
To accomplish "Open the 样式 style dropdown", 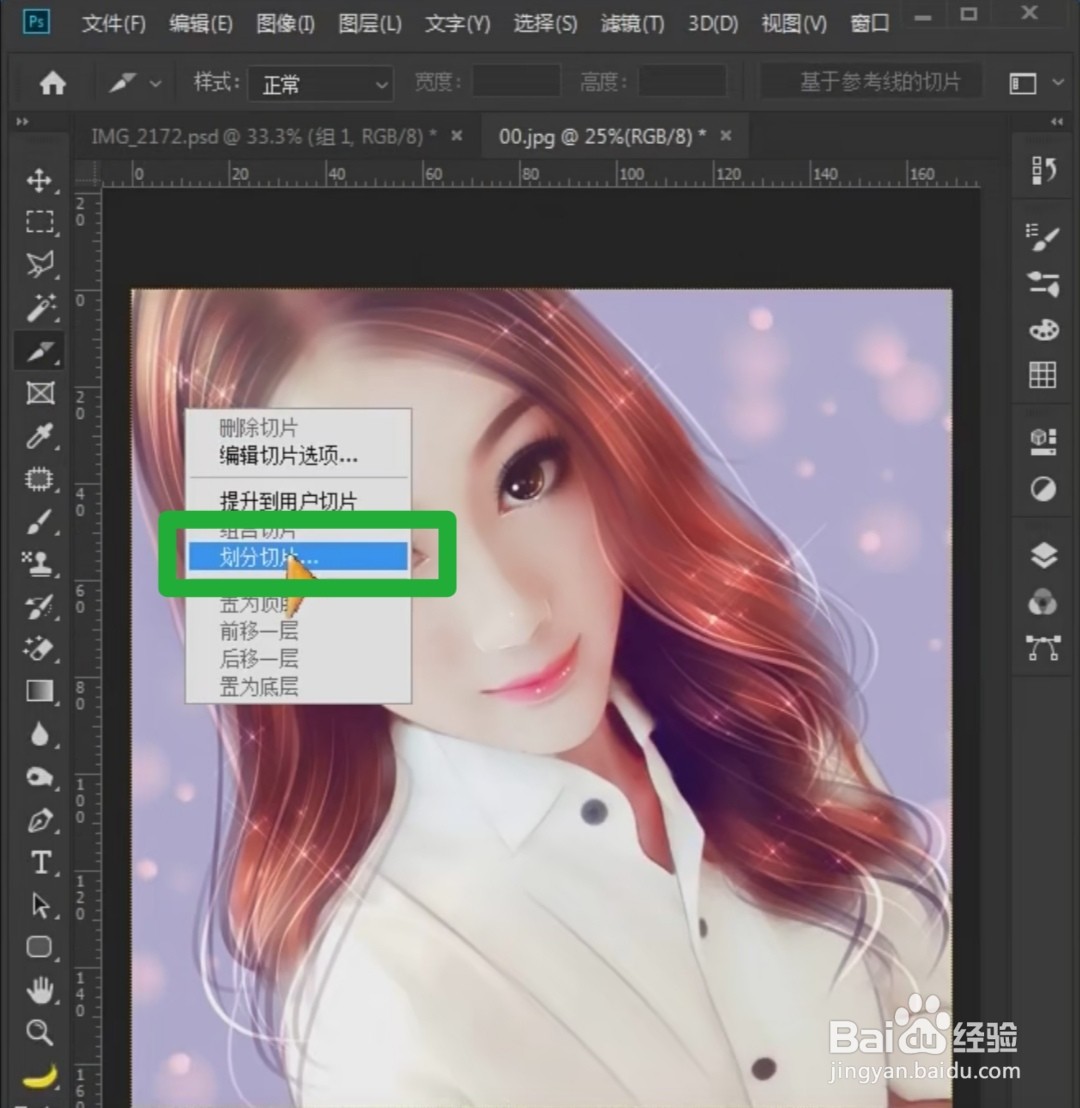I will [x=320, y=85].
